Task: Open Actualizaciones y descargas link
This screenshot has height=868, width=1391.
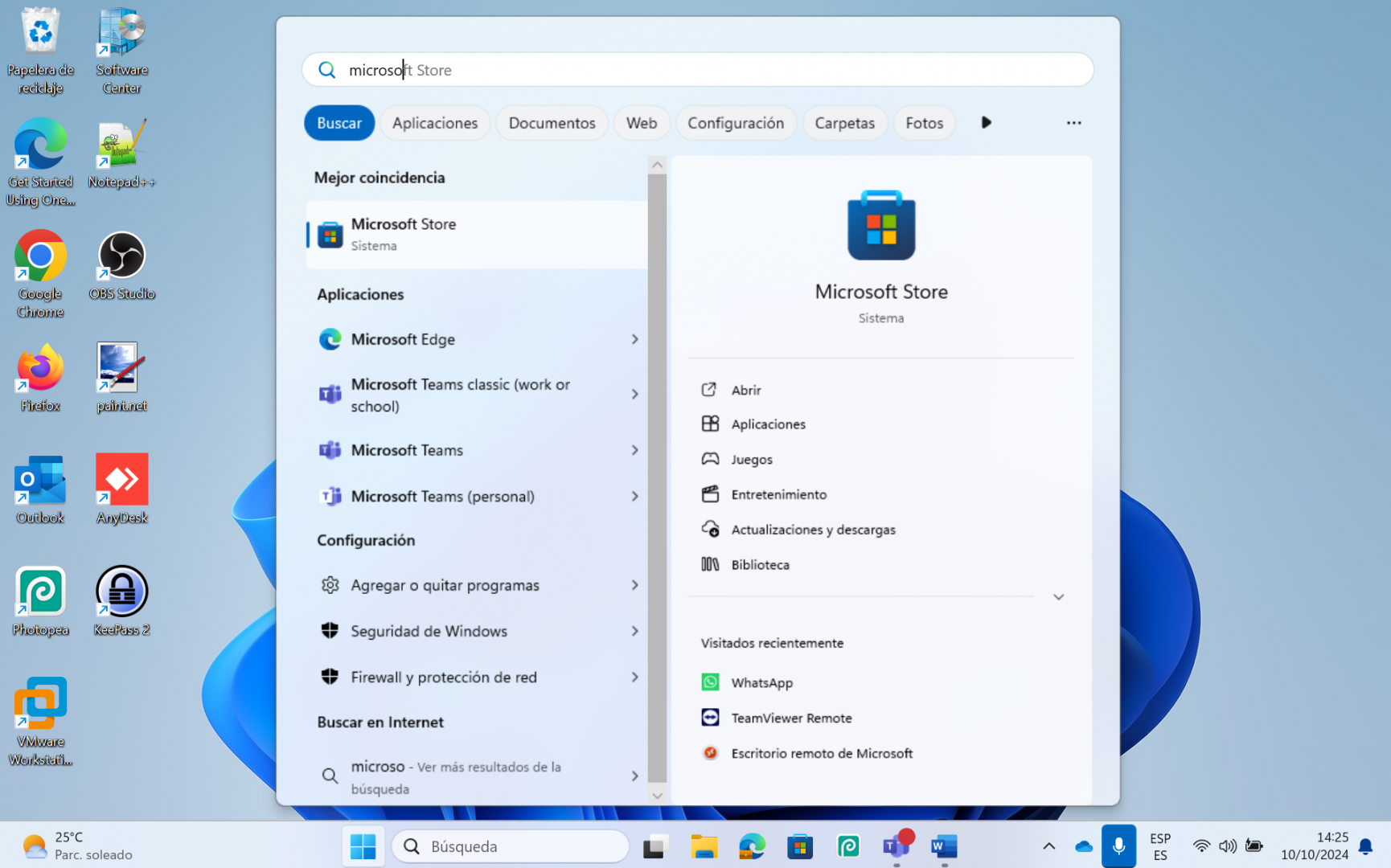Action: (x=813, y=530)
